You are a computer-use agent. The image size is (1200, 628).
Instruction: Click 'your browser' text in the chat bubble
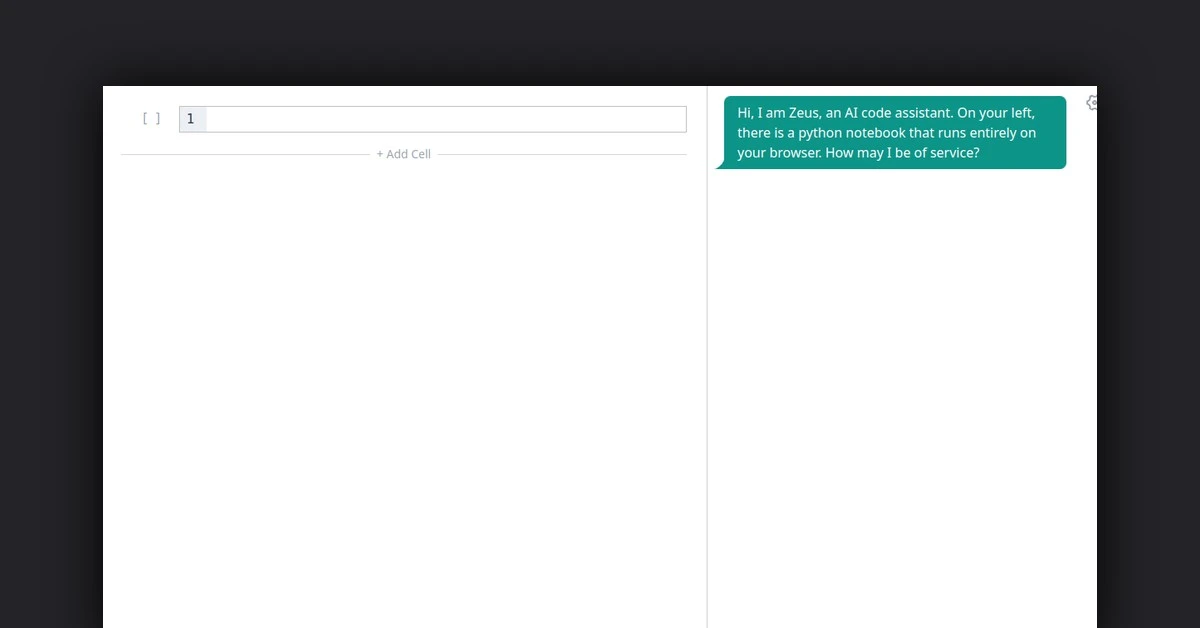pos(778,153)
